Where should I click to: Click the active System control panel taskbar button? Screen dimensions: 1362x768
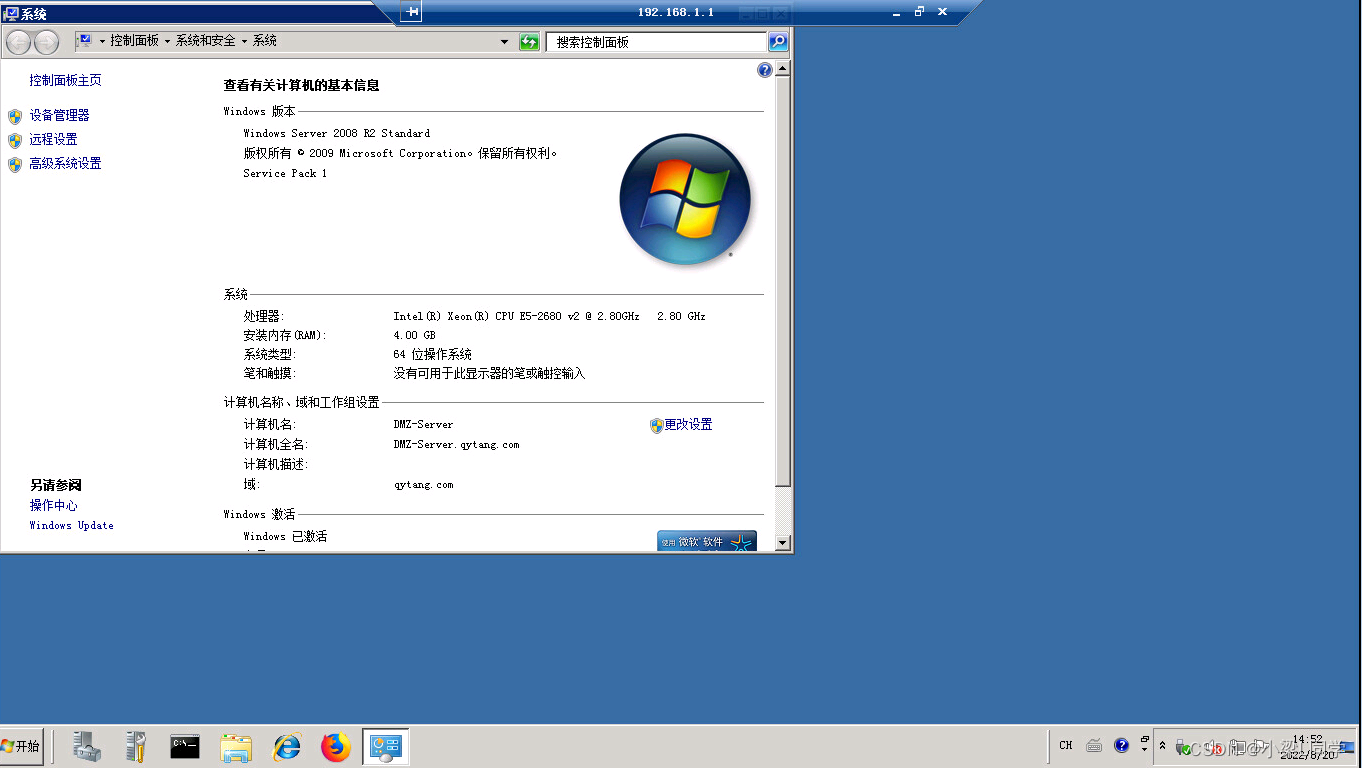pos(386,747)
